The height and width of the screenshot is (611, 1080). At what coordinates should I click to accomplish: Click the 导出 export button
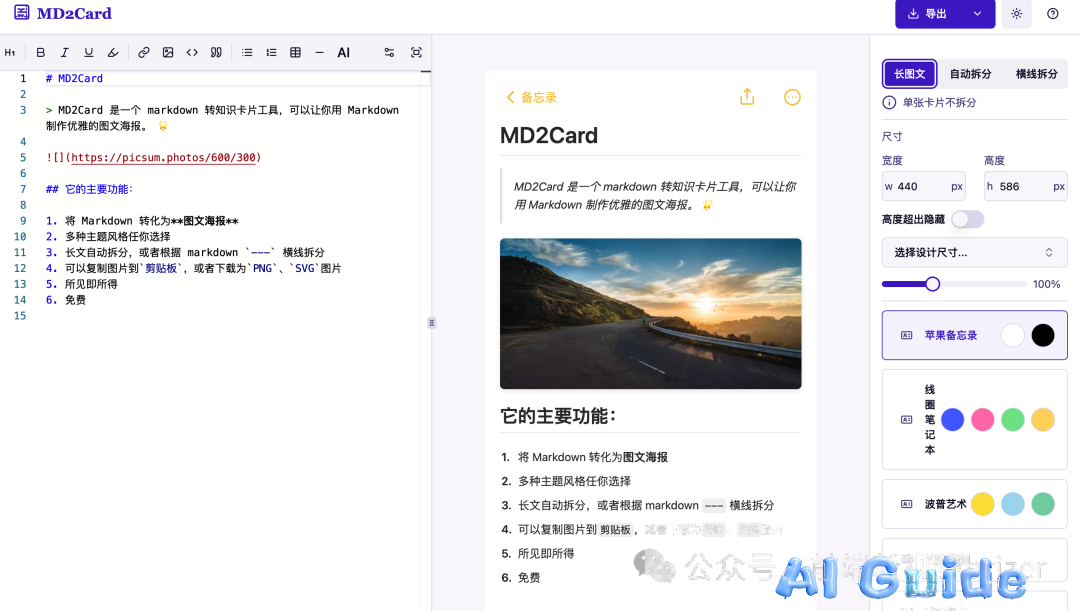click(x=928, y=14)
